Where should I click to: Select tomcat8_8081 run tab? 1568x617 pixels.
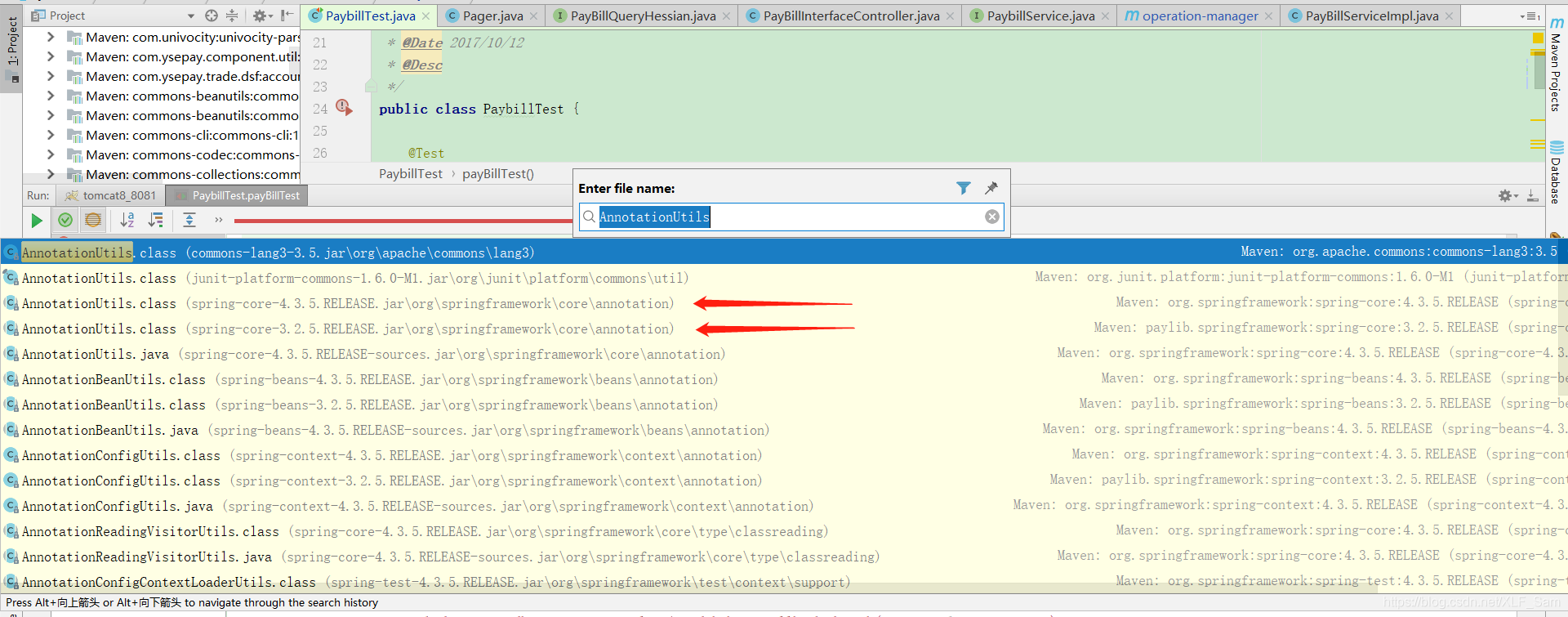110,195
